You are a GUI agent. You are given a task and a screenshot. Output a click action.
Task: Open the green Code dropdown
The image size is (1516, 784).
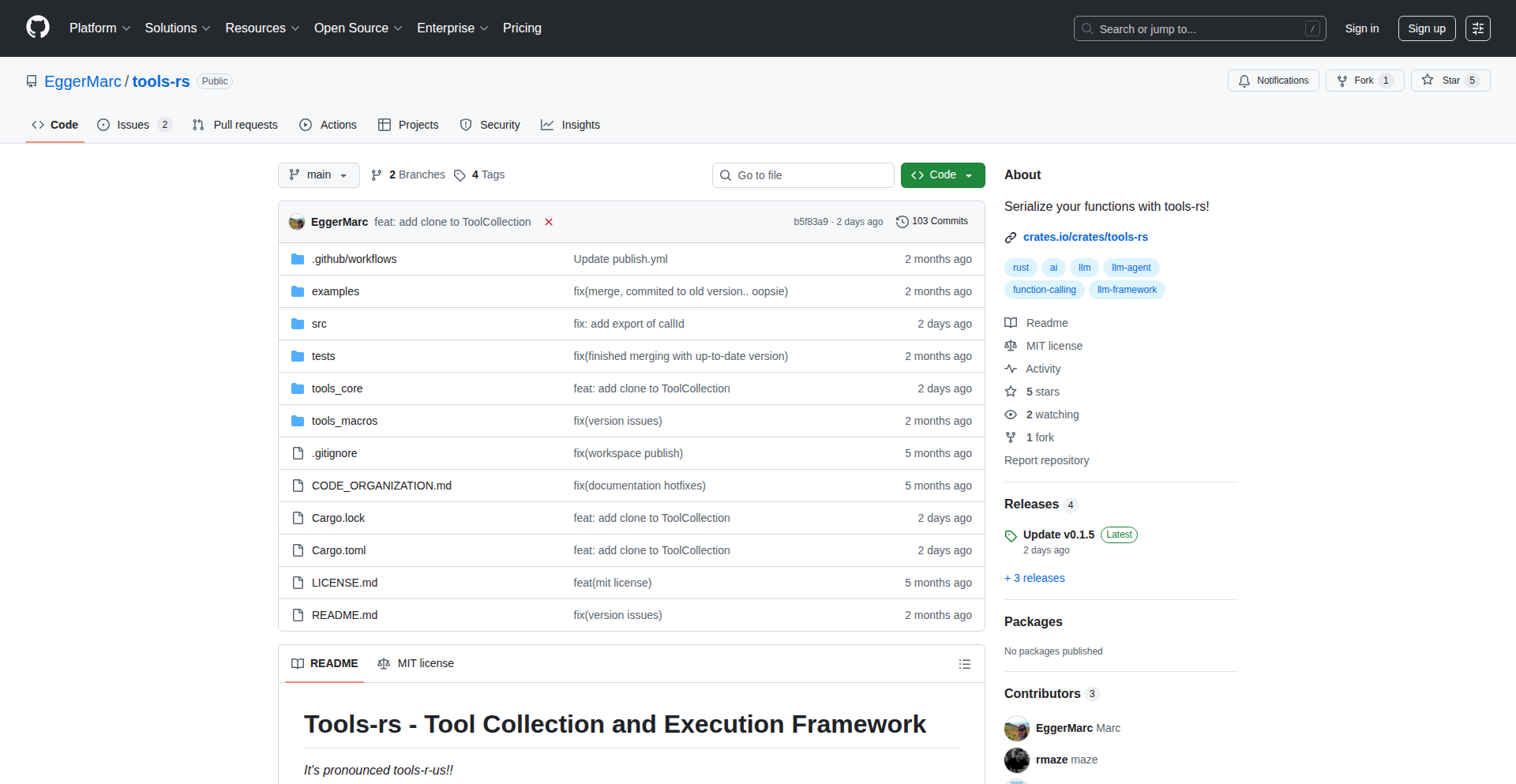(x=942, y=175)
